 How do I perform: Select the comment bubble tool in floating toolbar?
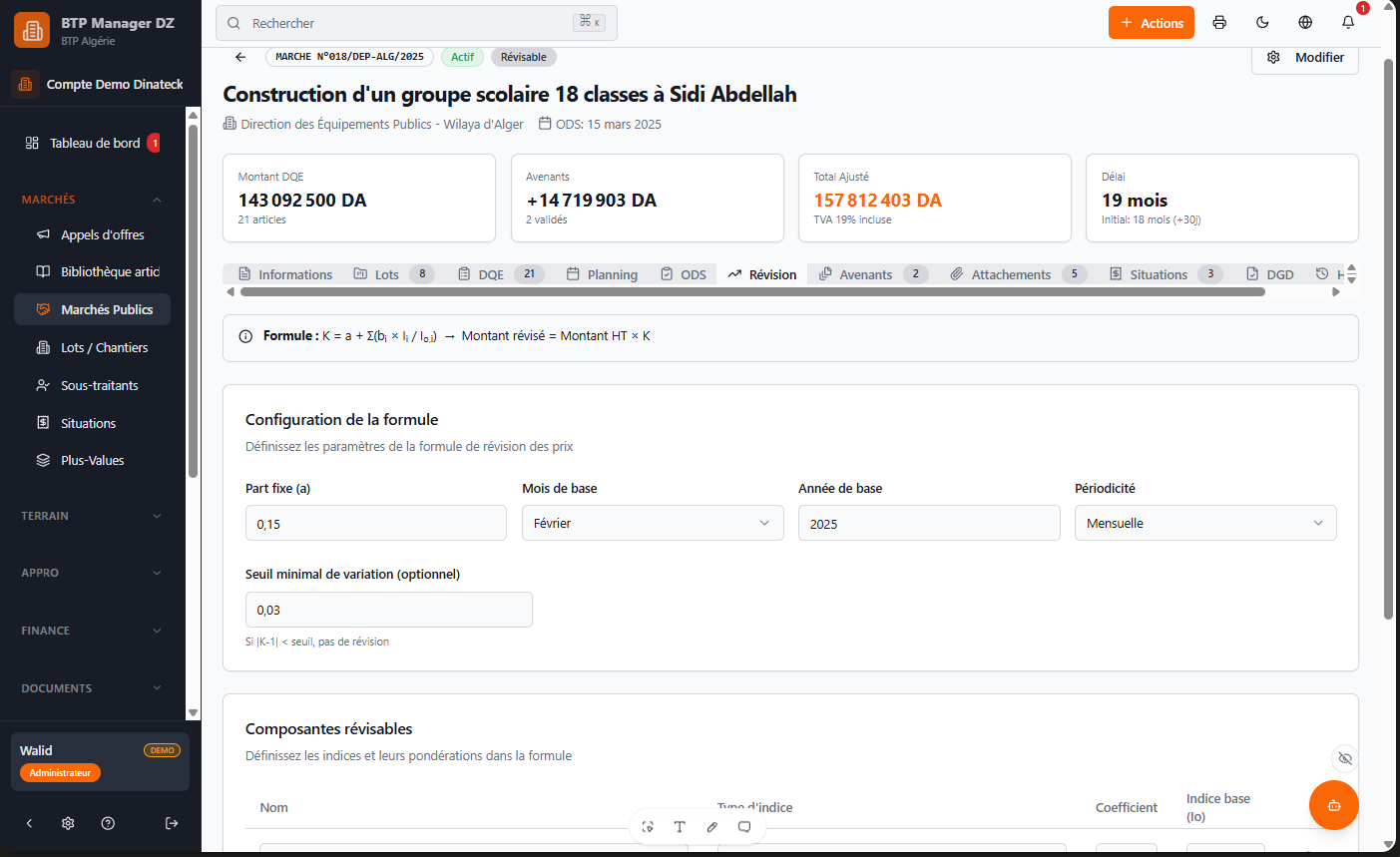744,827
